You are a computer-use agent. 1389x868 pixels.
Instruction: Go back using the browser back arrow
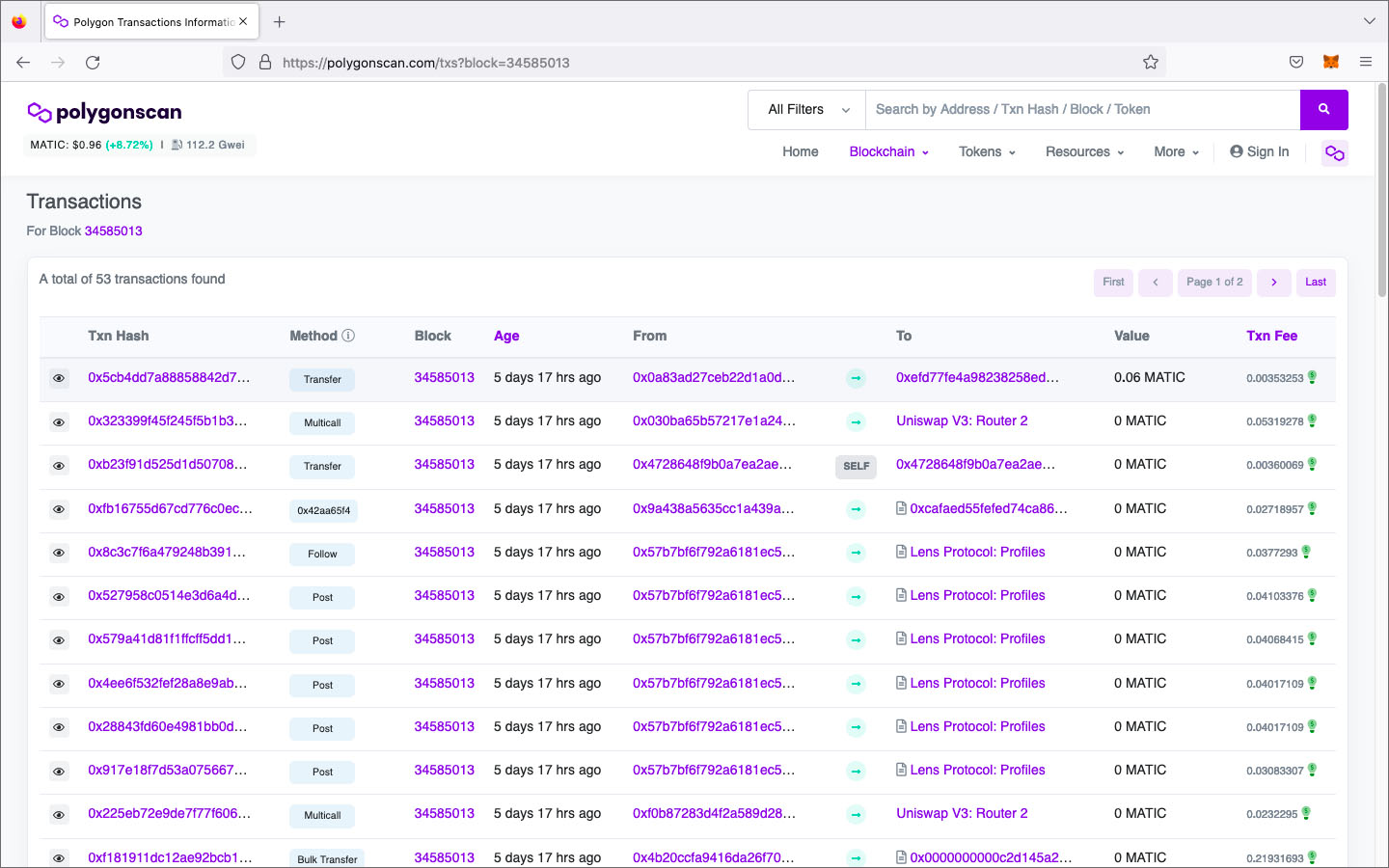tap(23, 62)
